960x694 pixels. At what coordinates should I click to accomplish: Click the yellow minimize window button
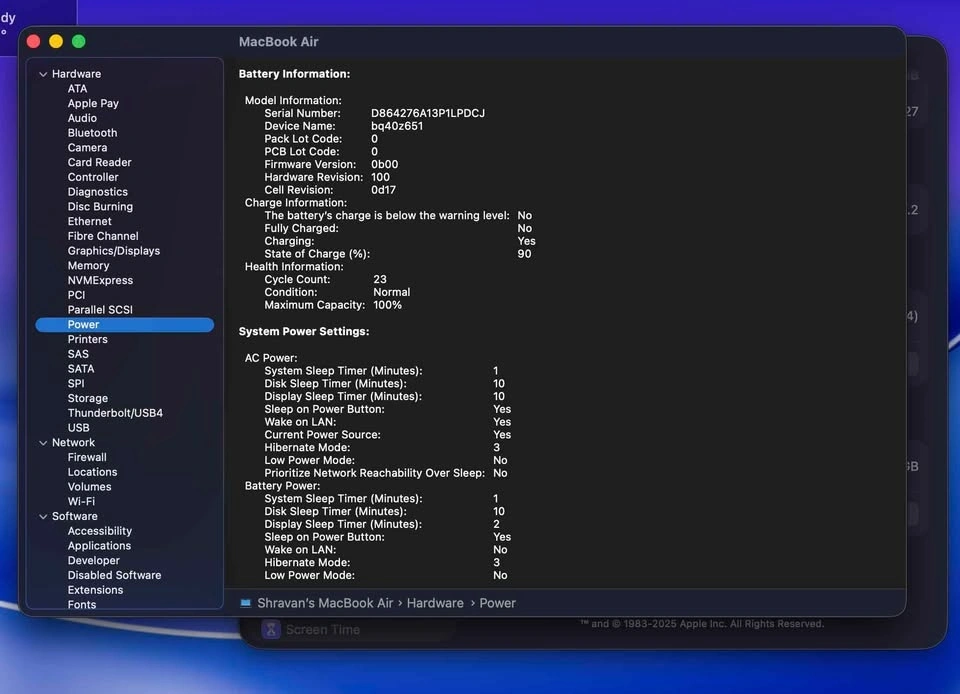tap(56, 41)
